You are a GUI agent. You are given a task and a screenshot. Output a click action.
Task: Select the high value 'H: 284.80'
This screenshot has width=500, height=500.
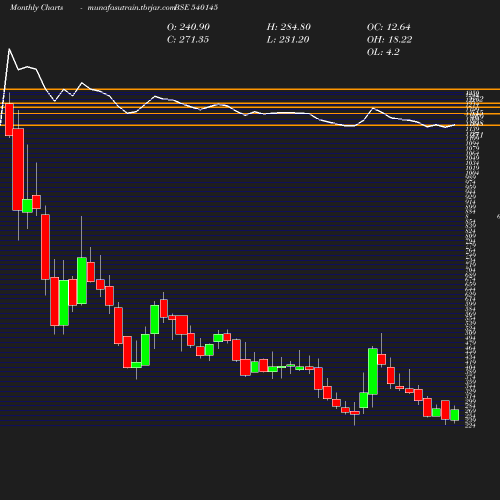pos(289,27)
